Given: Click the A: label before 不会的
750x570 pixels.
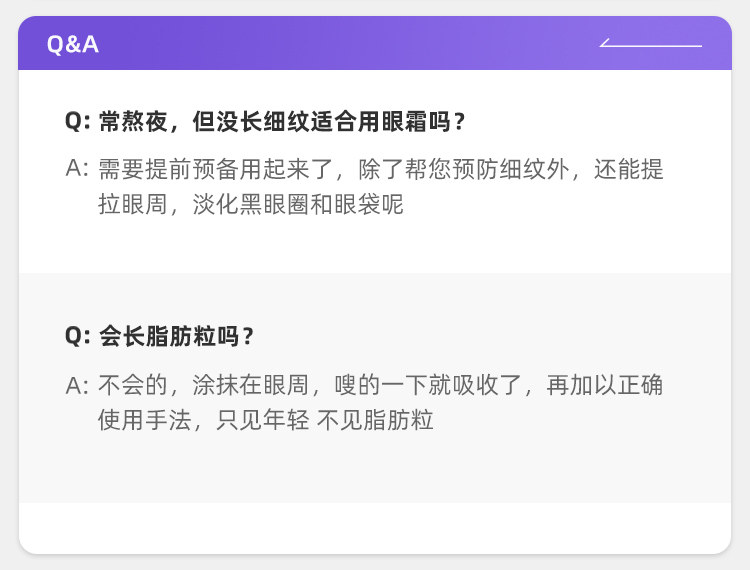Looking at the screenshot, I should [78, 385].
